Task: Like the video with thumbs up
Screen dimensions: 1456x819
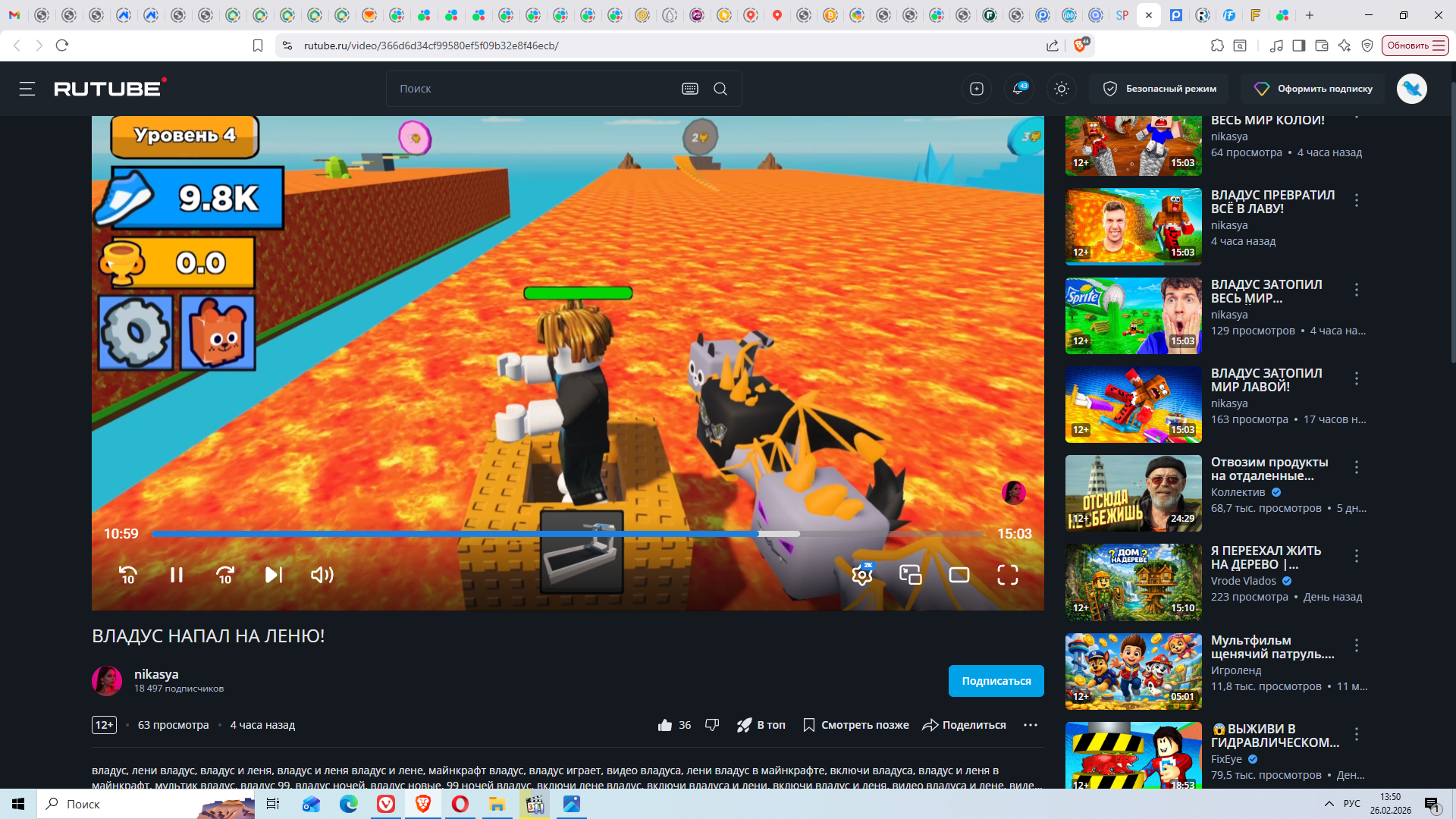Action: pos(665,725)
